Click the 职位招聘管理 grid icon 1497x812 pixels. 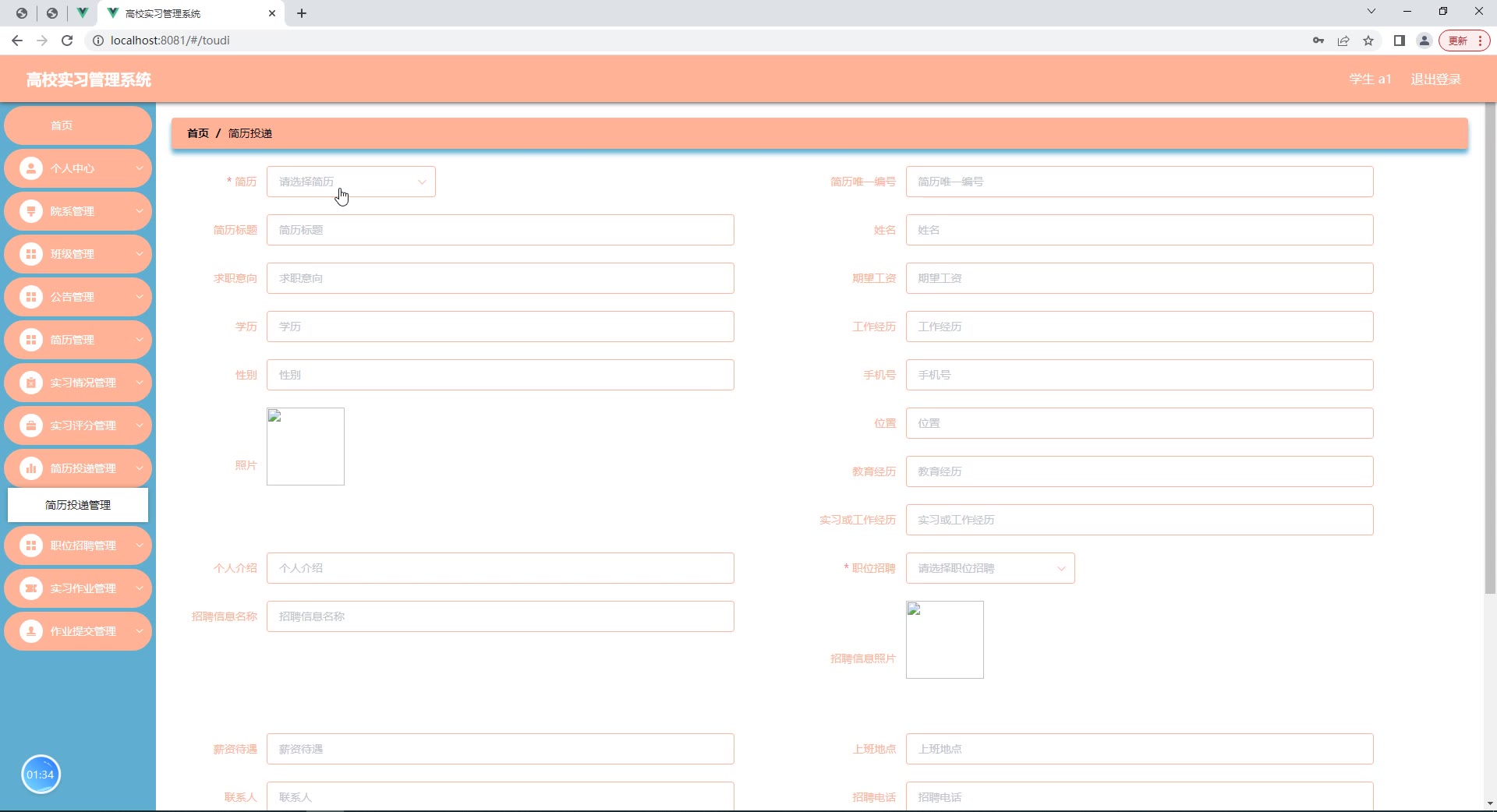click(31, 545)
